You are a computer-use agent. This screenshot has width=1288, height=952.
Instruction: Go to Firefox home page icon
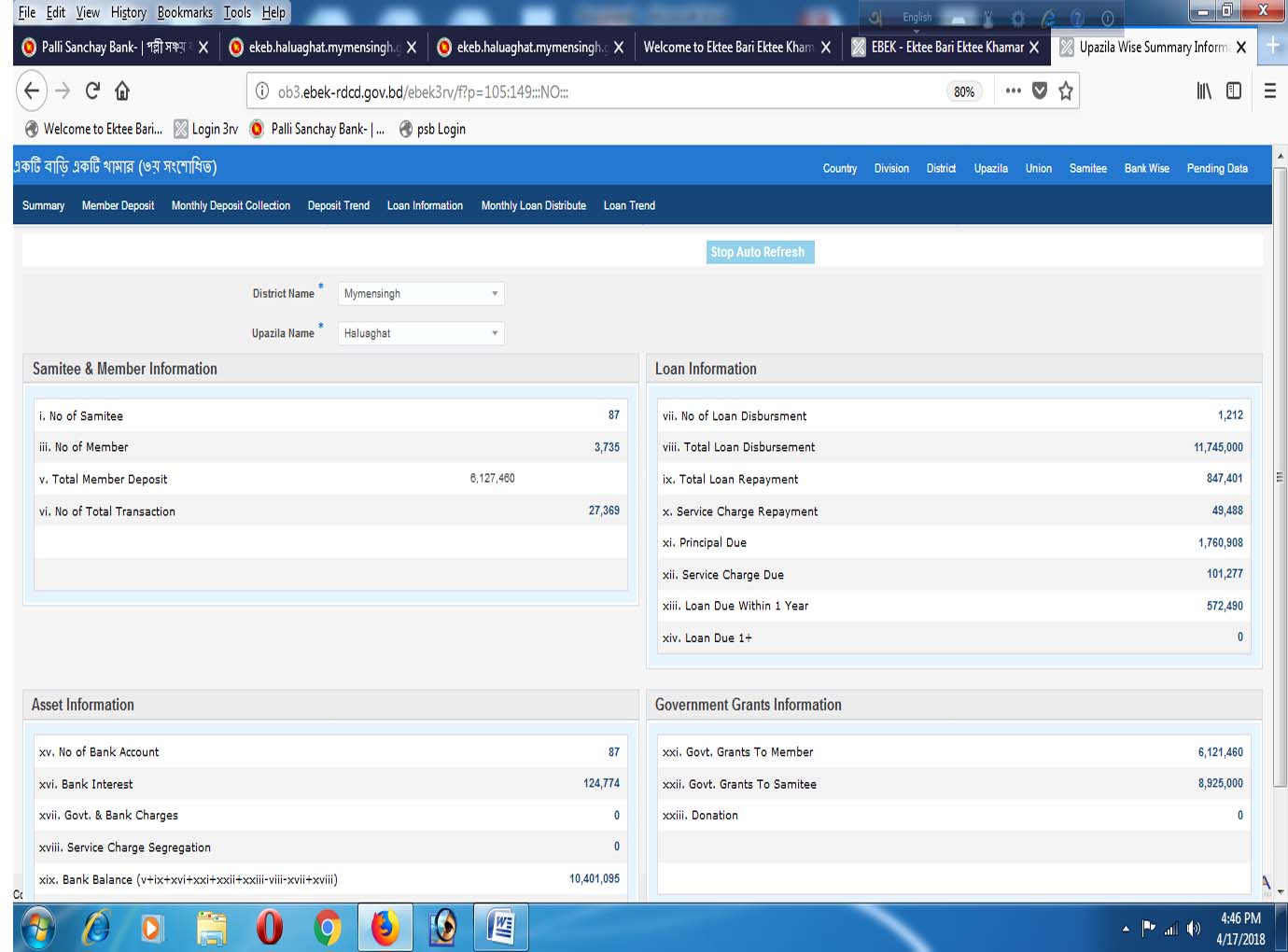(x=122, y=91)
